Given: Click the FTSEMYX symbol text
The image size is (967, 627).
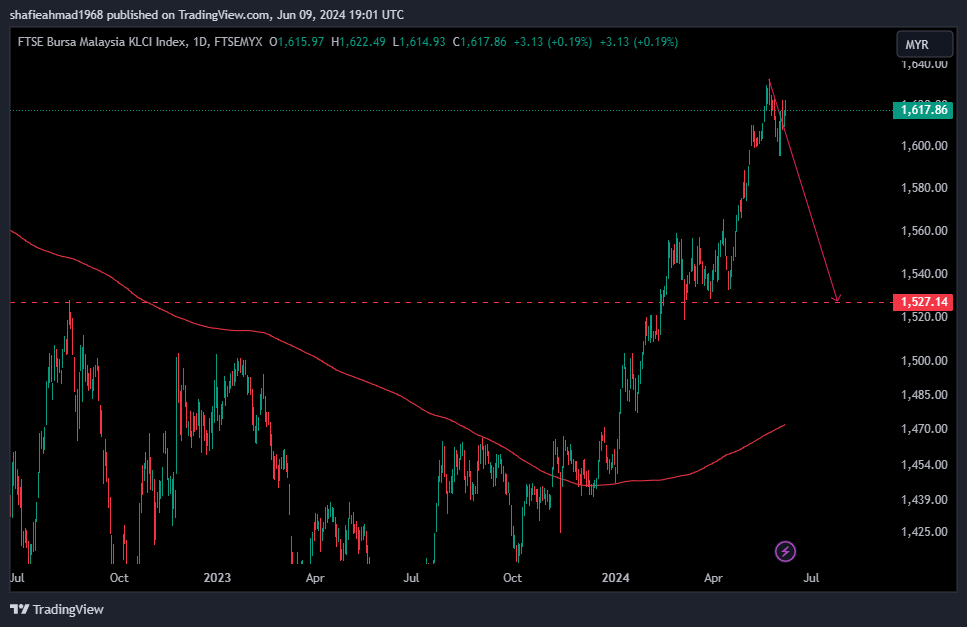Looking at the screenshot, I should [238, 42].
